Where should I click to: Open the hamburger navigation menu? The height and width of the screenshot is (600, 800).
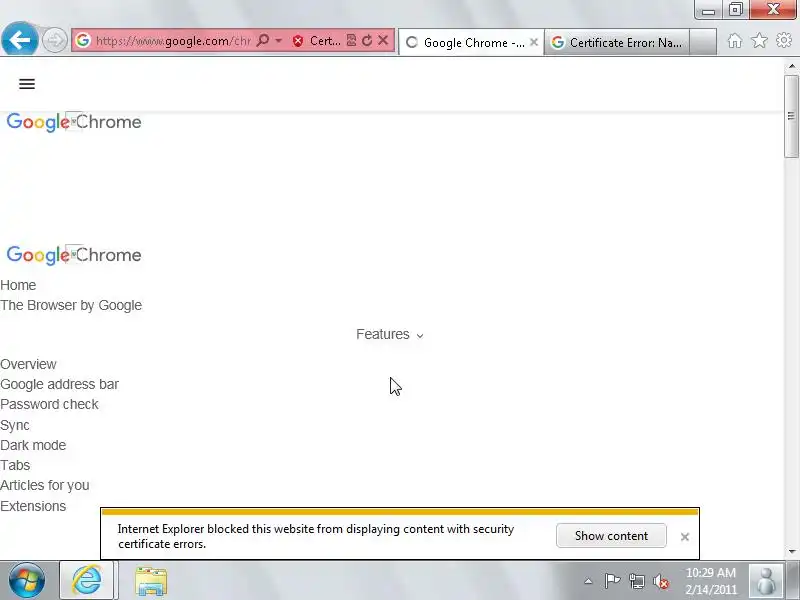click(27, 84)
